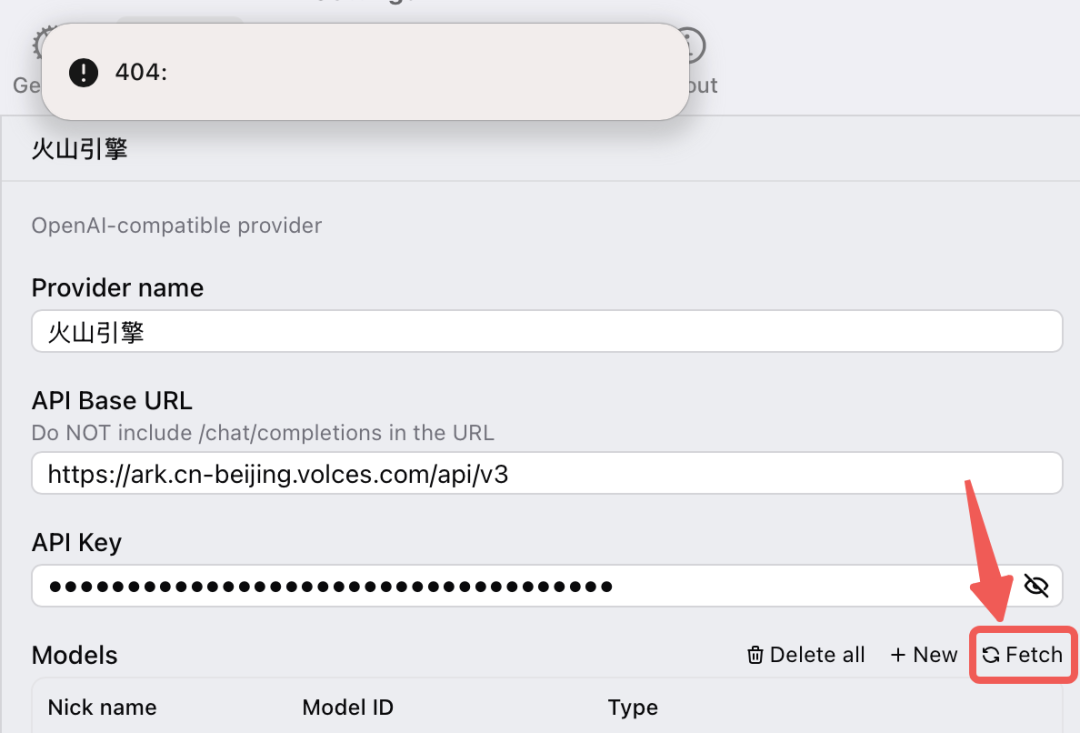Viewport: 1080px width, 733px height.
Task: Click the API Base URL label
Action: pyautogui.click(x=112, y=401)
